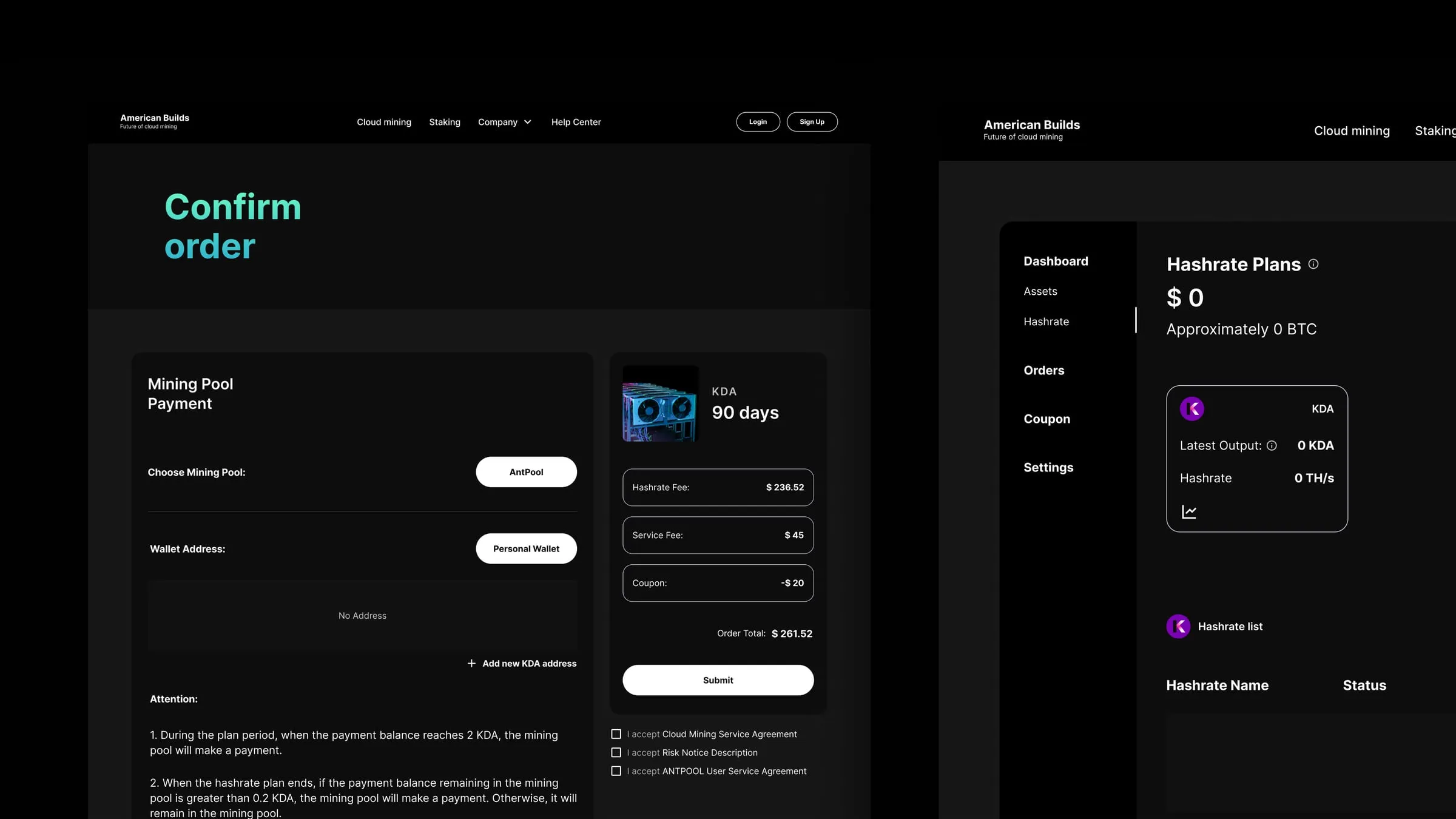
Task: Click the Approximately 0 BTC text
Action: 1241,329
